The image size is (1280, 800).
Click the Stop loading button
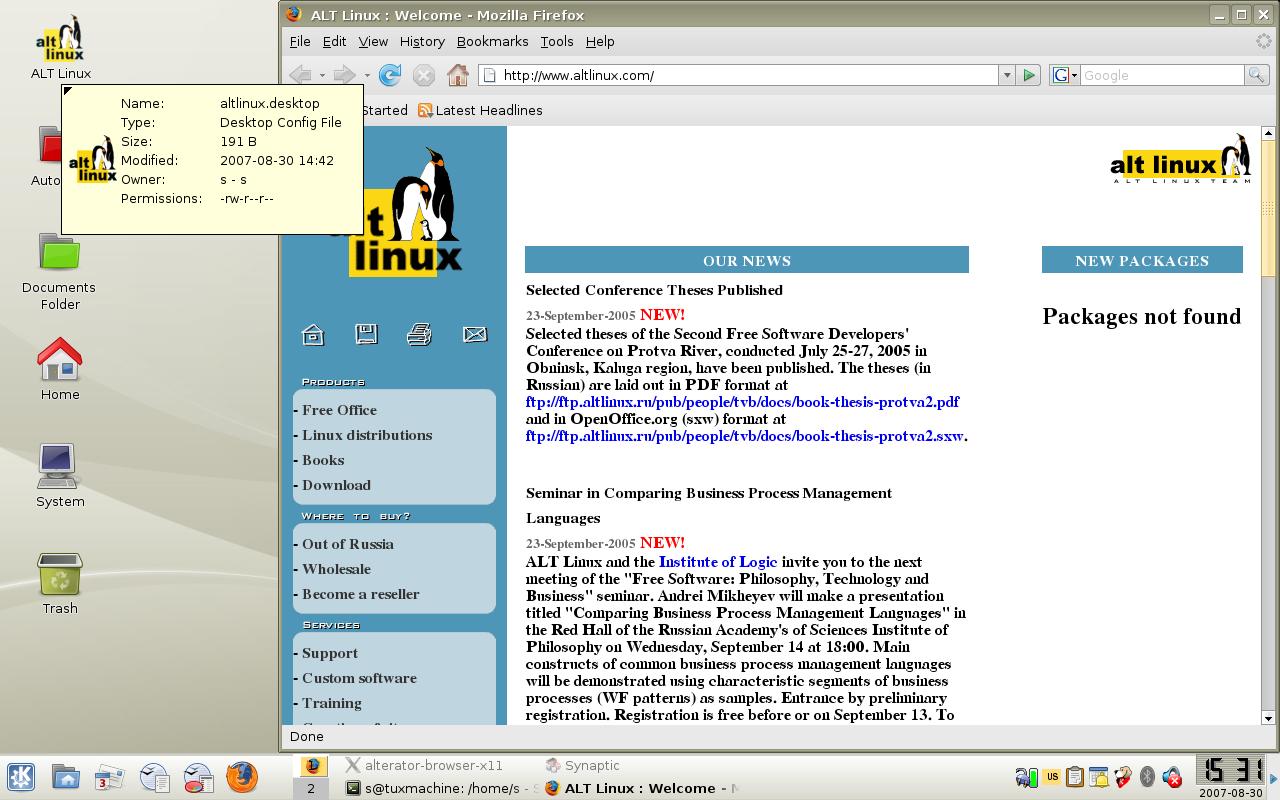424,75
